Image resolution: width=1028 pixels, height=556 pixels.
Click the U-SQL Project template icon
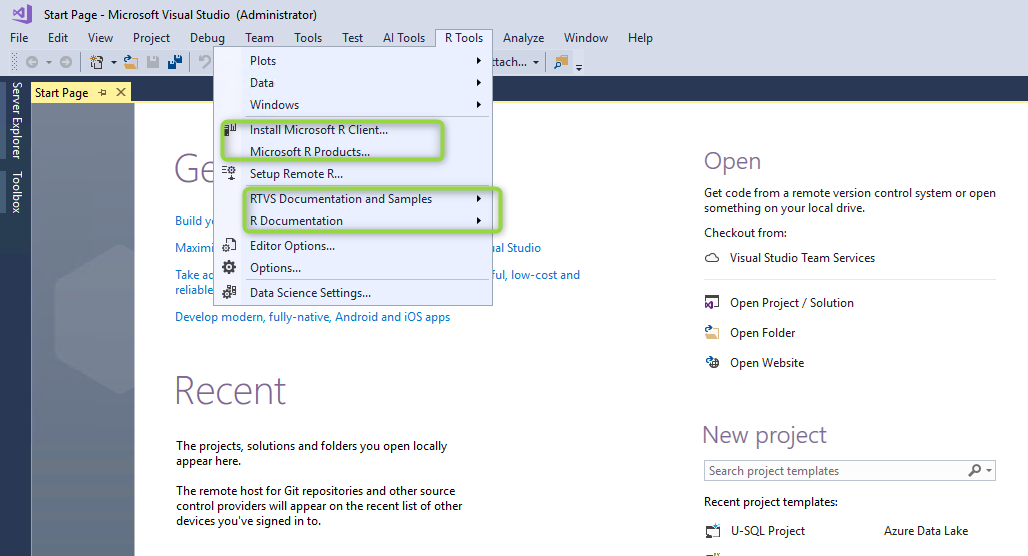[x=712, y=531]
